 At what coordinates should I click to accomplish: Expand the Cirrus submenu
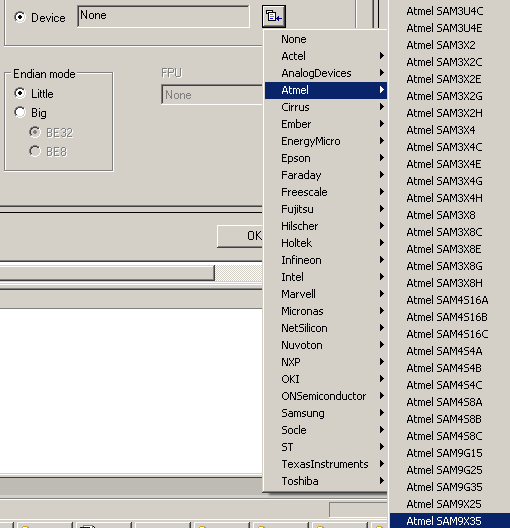[x=326, y=107]
